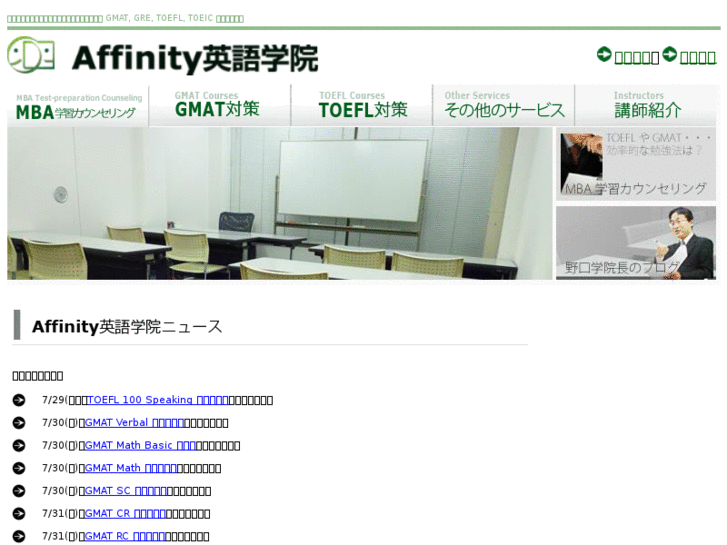Click arrow bullet beside GMAT Math Basic entry
Image resolution: width=727 pixels, height=545 pixels.
19,445
